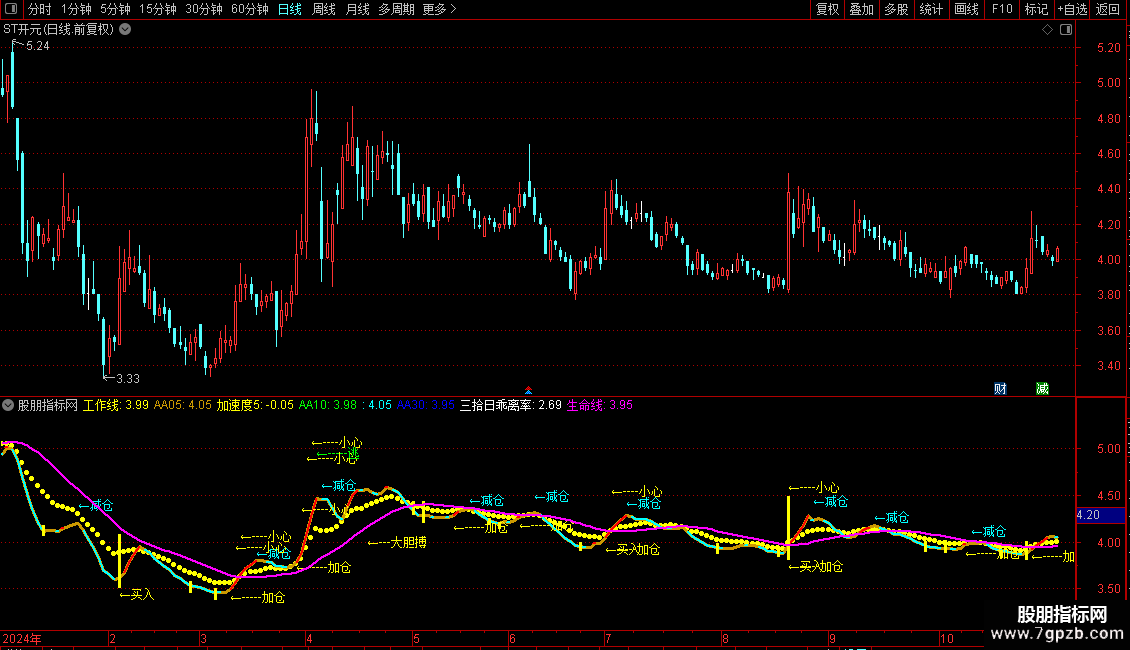Switch to 周线 weekly chart
This screenshot has height=650, width=1130.
coord(324,9)
